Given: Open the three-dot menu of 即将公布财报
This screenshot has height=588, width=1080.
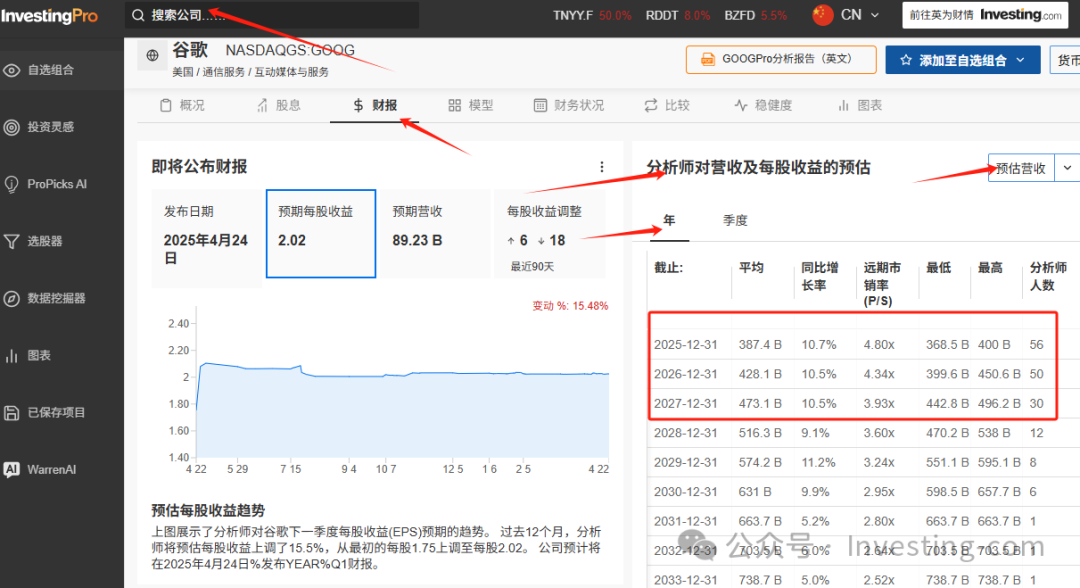Looking at the screenshot, I should pos(602,167).
